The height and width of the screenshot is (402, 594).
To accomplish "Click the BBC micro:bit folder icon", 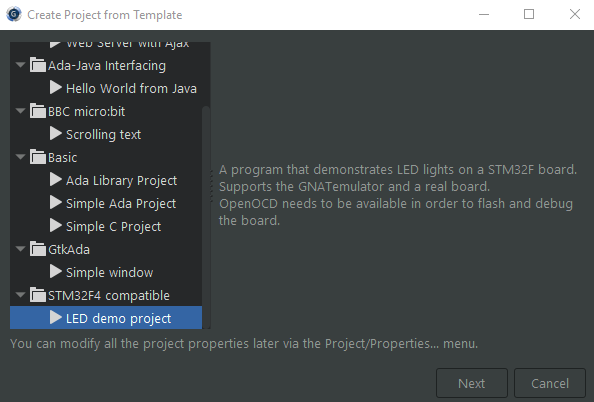I will [38, 111].
